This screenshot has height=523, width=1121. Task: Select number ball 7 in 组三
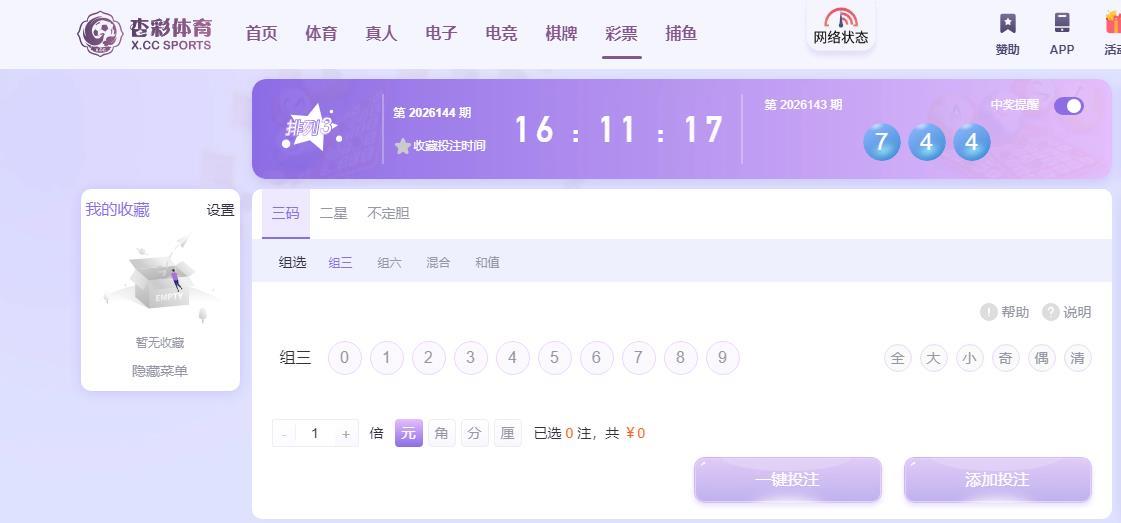(638, 358)
